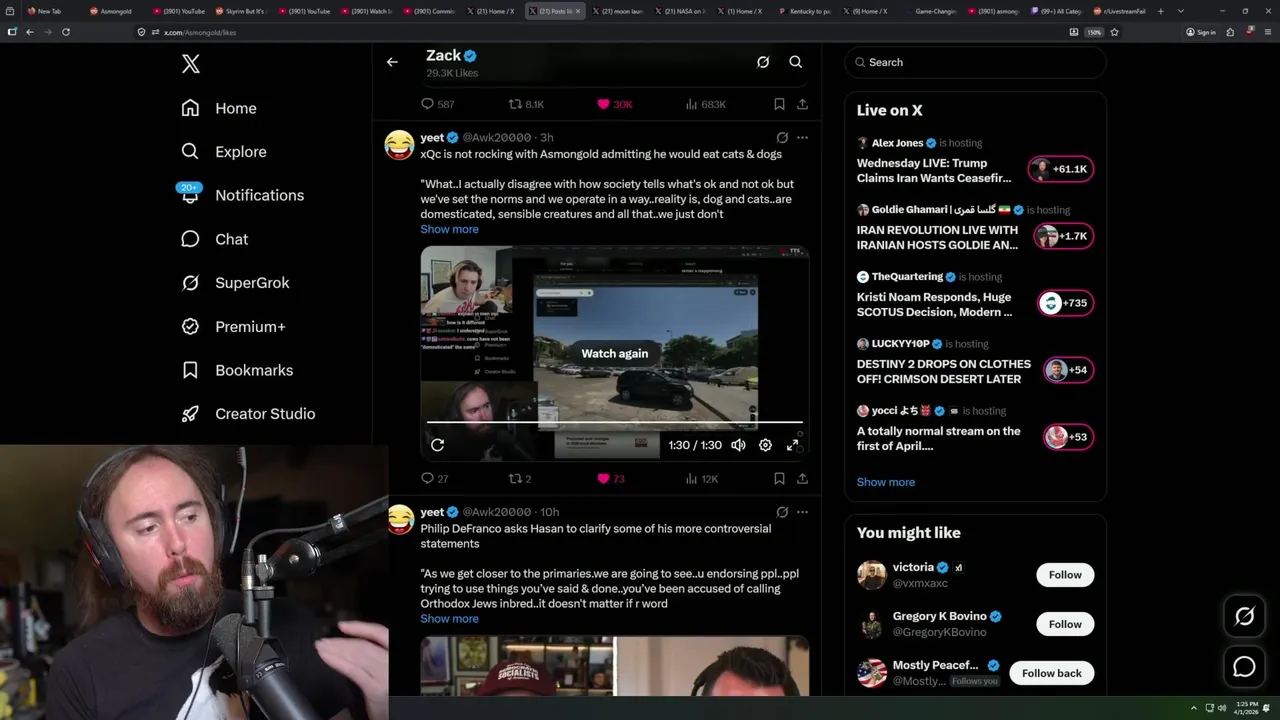The image size is (1280, 720).
Task: Click Follow back for Mostly Peaceful
Action: click(1051, 673)
